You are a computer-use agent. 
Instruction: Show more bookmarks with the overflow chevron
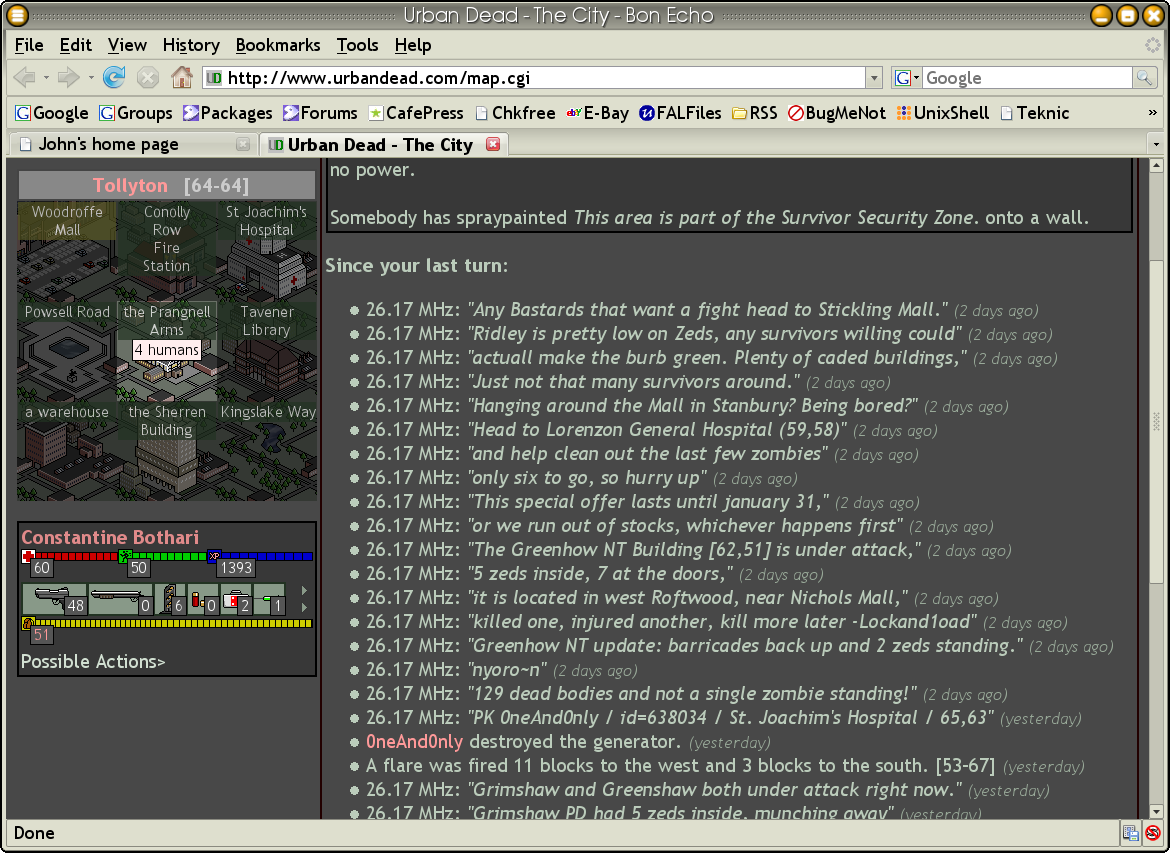(x=1152, y=113)
